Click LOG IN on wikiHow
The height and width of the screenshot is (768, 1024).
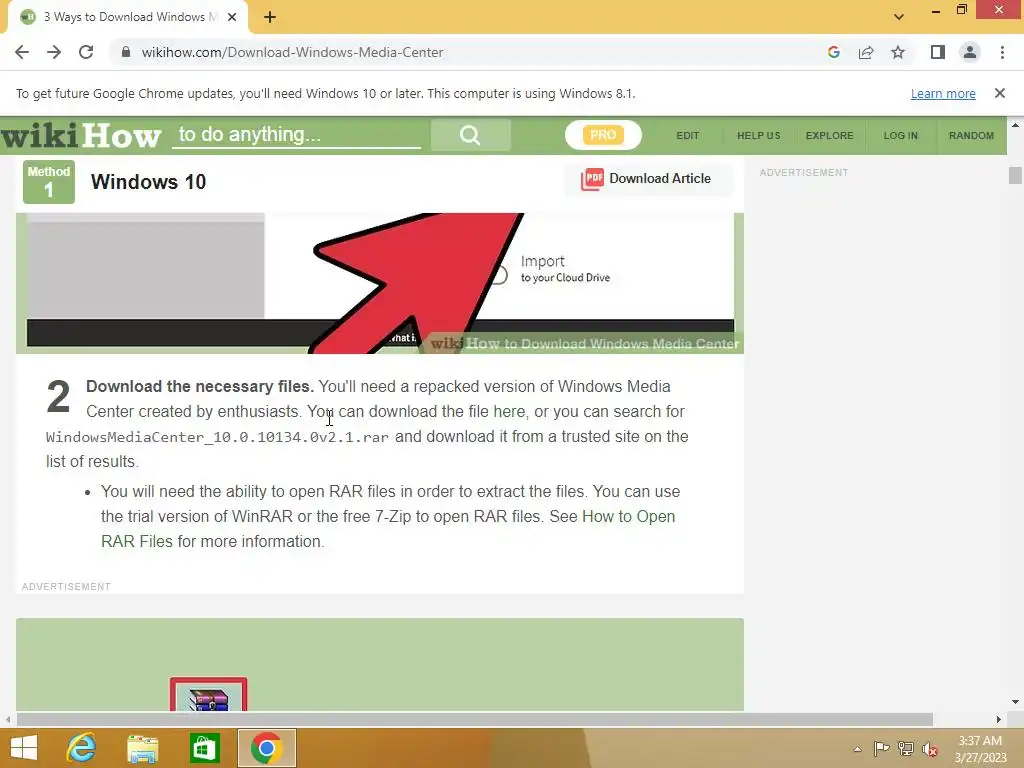(x=901, y=136)
